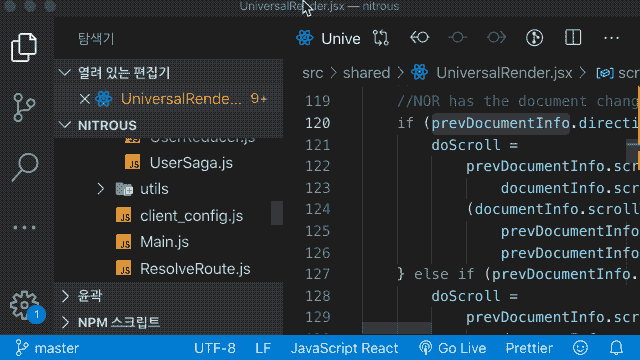Show additional views with the ellipsis icon

24,227
